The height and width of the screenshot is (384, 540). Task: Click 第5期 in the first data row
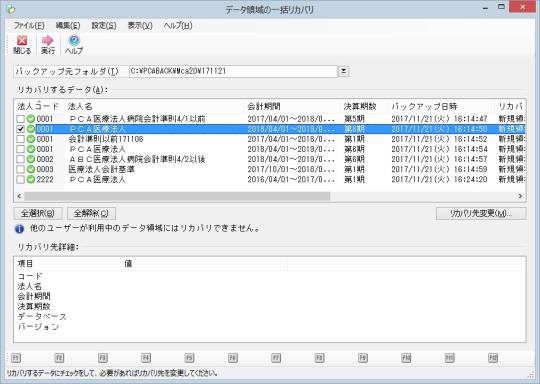354,119
